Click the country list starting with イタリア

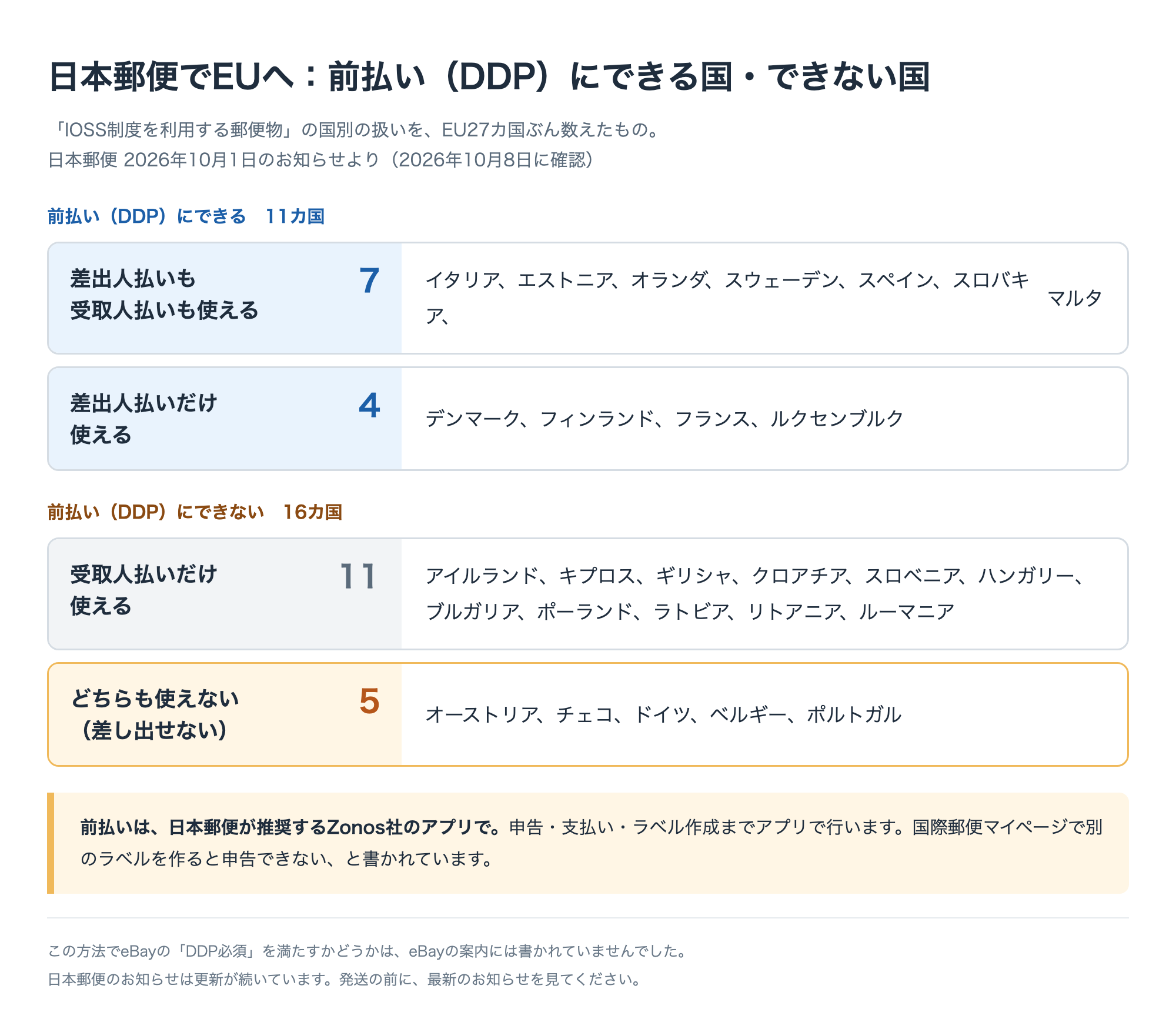[x=727, y=298]
